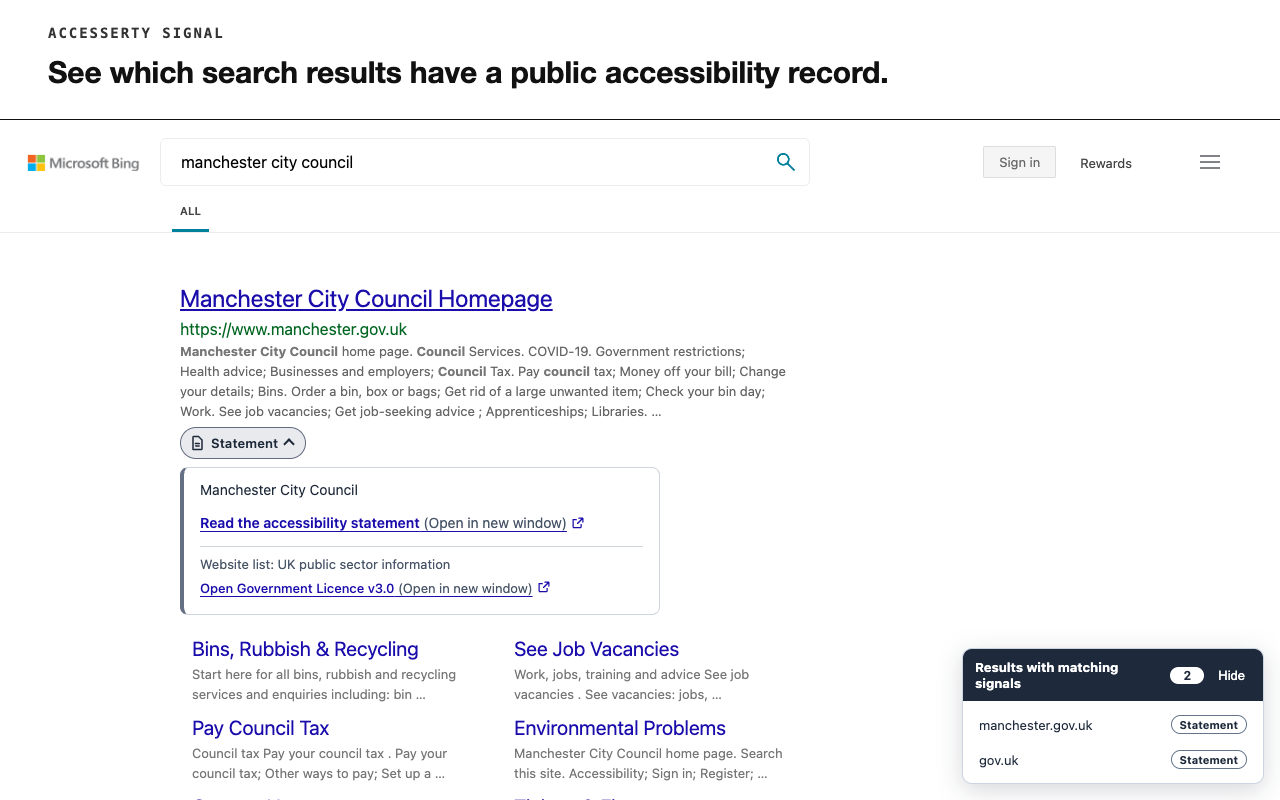Hide the matching signals panel
The width and height of the screenshot is (1280, 800).
1231,675
